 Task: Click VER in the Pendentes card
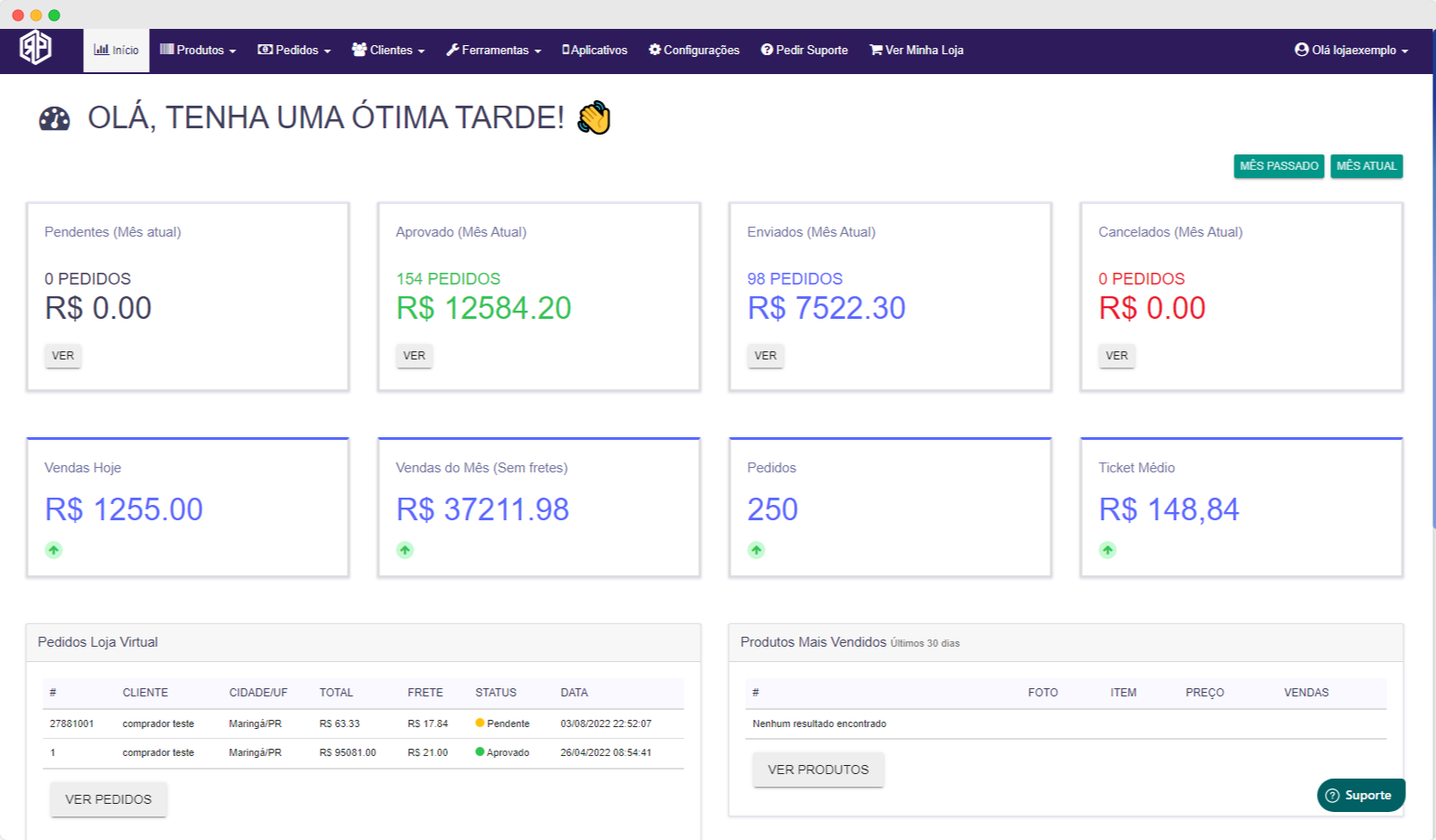(x=63, y=356)
